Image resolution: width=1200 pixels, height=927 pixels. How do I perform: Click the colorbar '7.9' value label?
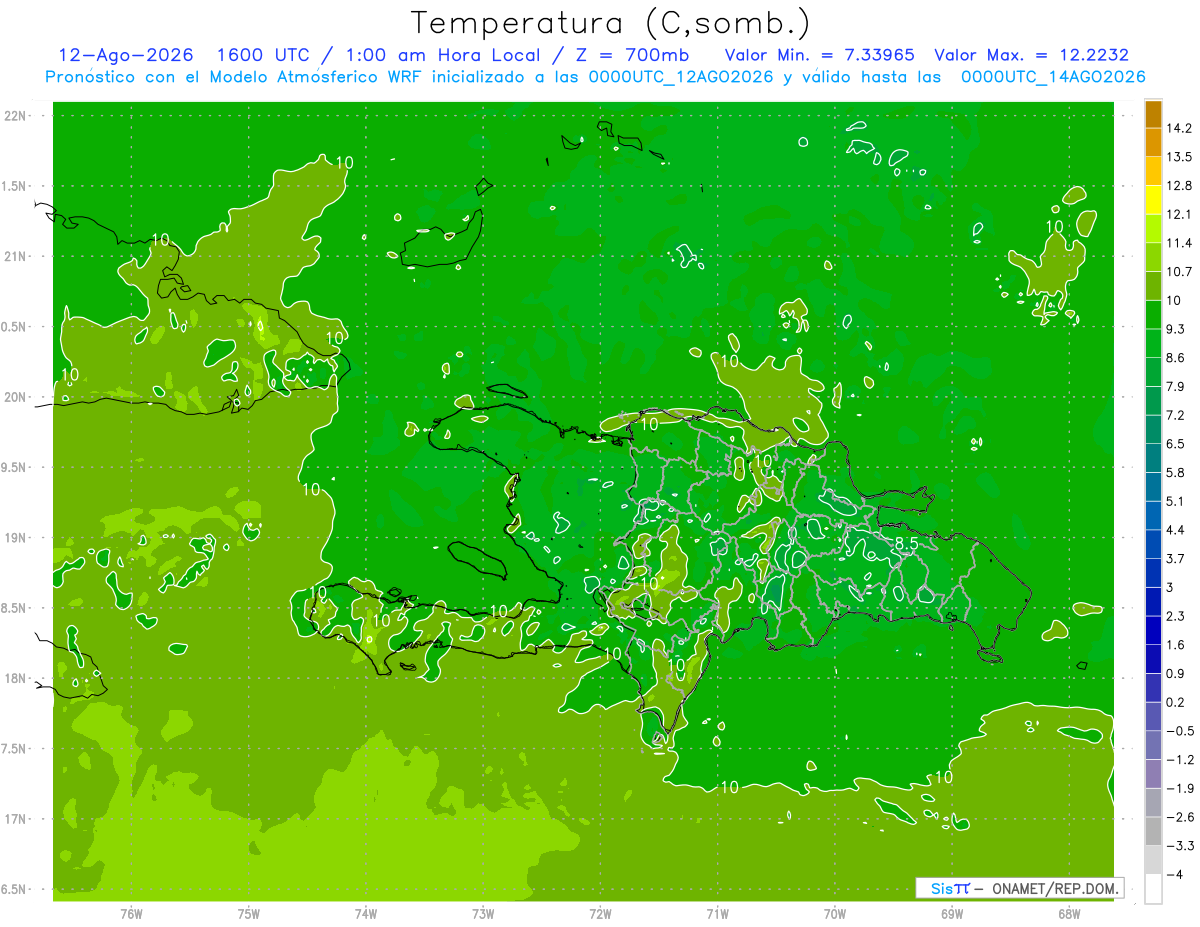[1175, 387]
